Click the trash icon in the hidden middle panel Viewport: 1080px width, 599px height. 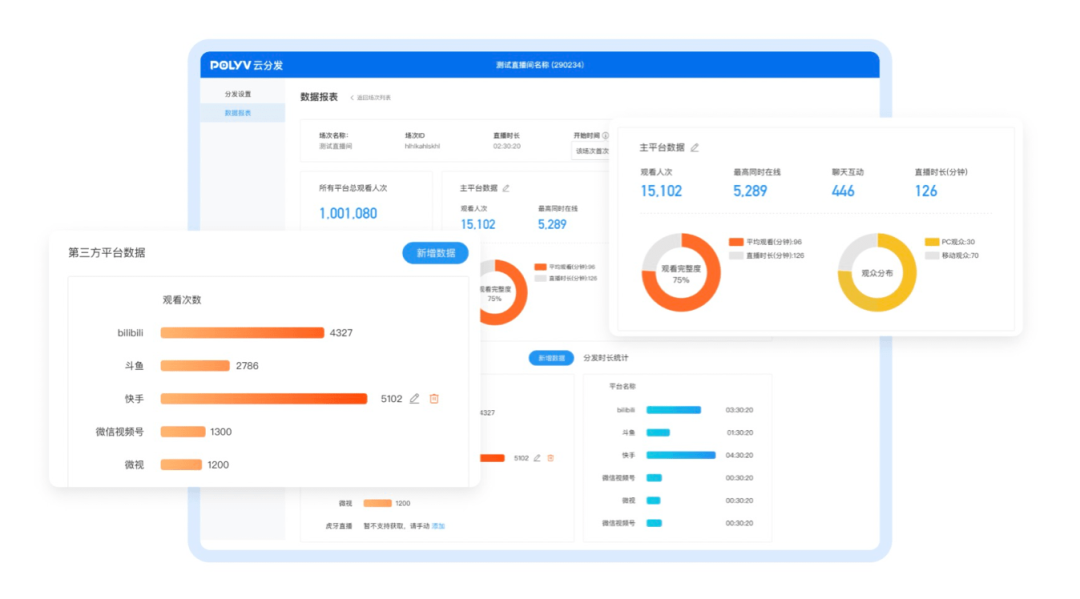click(550, 458)
